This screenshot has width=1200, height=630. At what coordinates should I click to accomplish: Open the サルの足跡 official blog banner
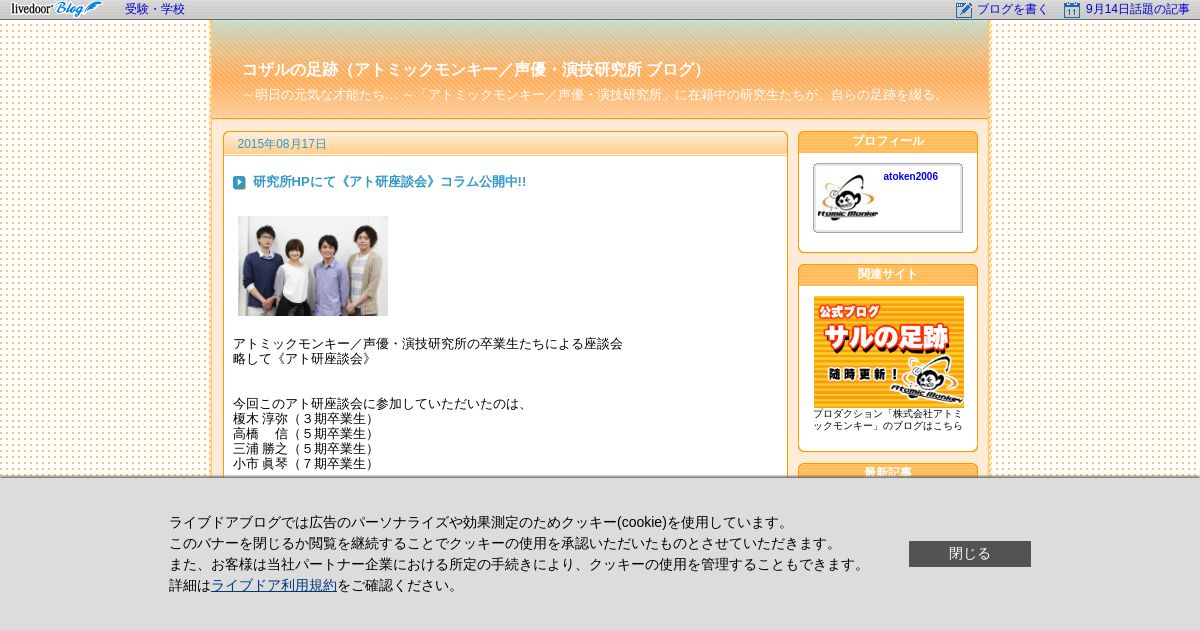[889, 351]
